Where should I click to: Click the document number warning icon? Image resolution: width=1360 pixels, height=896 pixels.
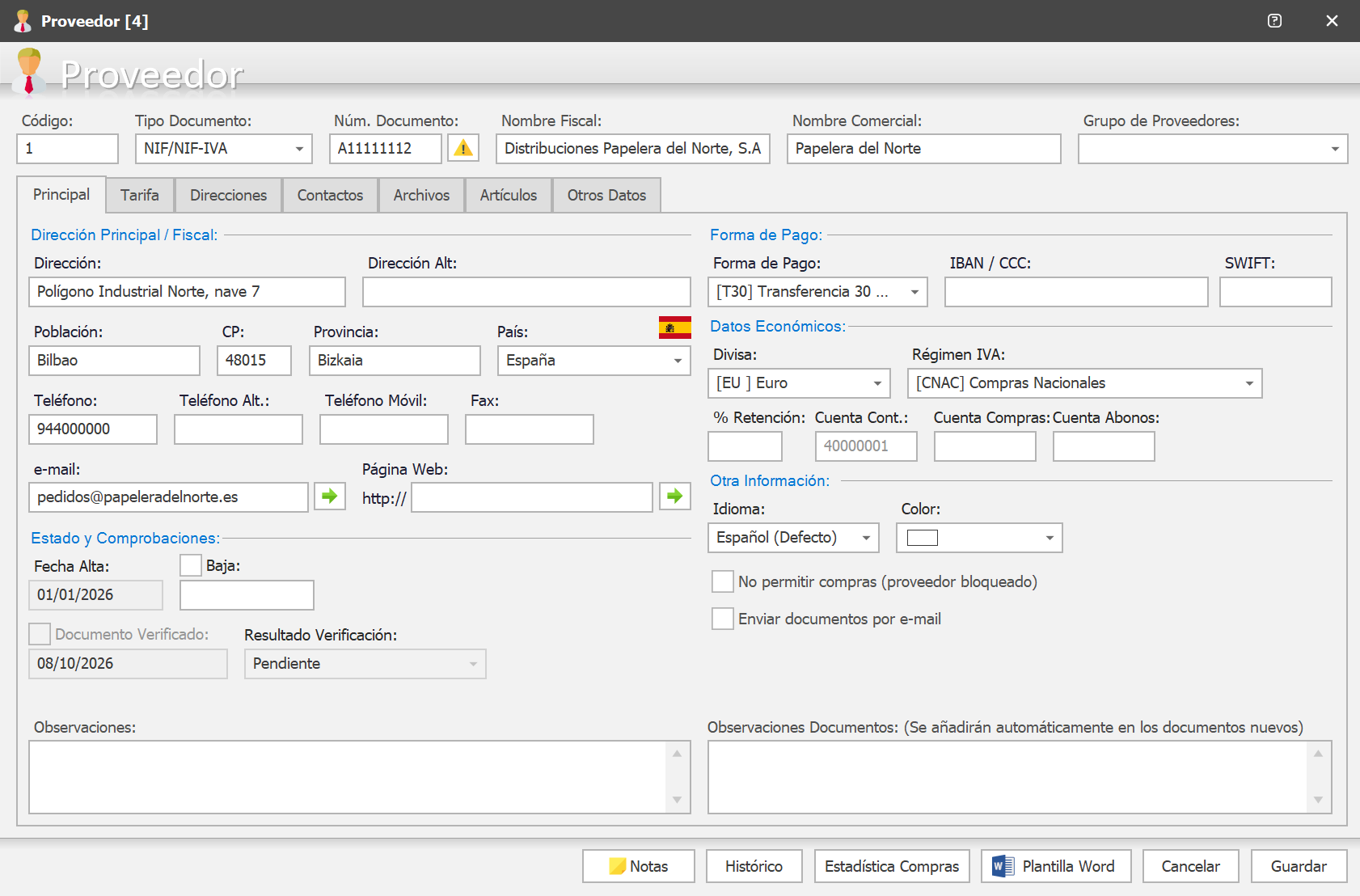pyautogui.click(x=463, y=148)
